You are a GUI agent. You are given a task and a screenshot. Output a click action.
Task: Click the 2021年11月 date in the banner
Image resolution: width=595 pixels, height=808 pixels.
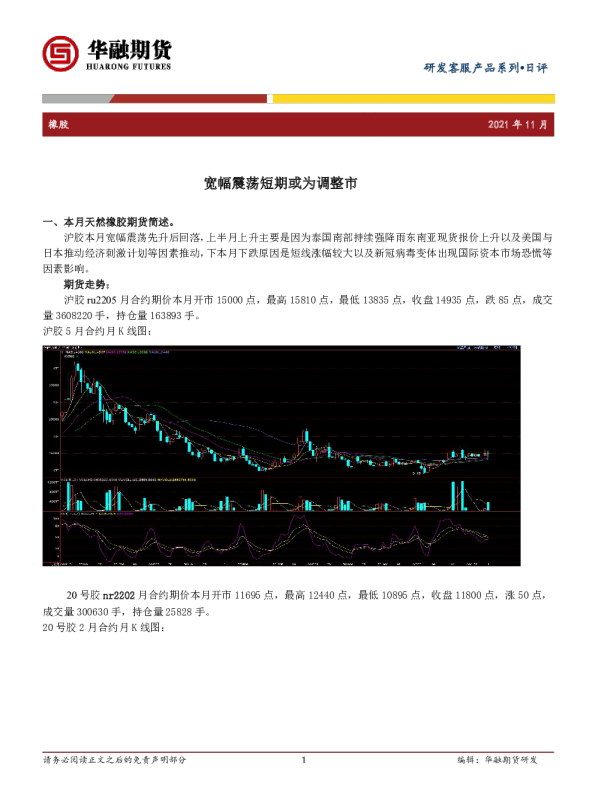[517, 124]
